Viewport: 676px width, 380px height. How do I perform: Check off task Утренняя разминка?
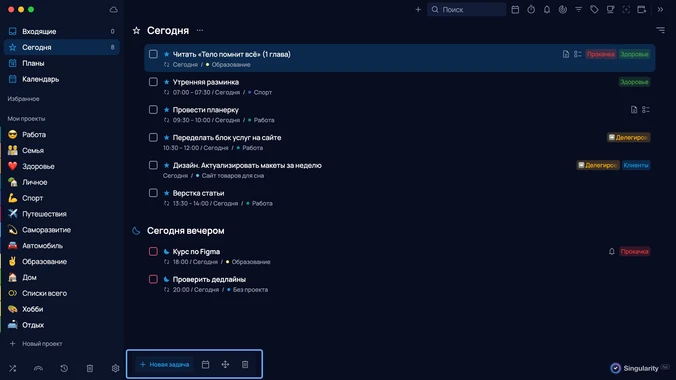[153, 82]
